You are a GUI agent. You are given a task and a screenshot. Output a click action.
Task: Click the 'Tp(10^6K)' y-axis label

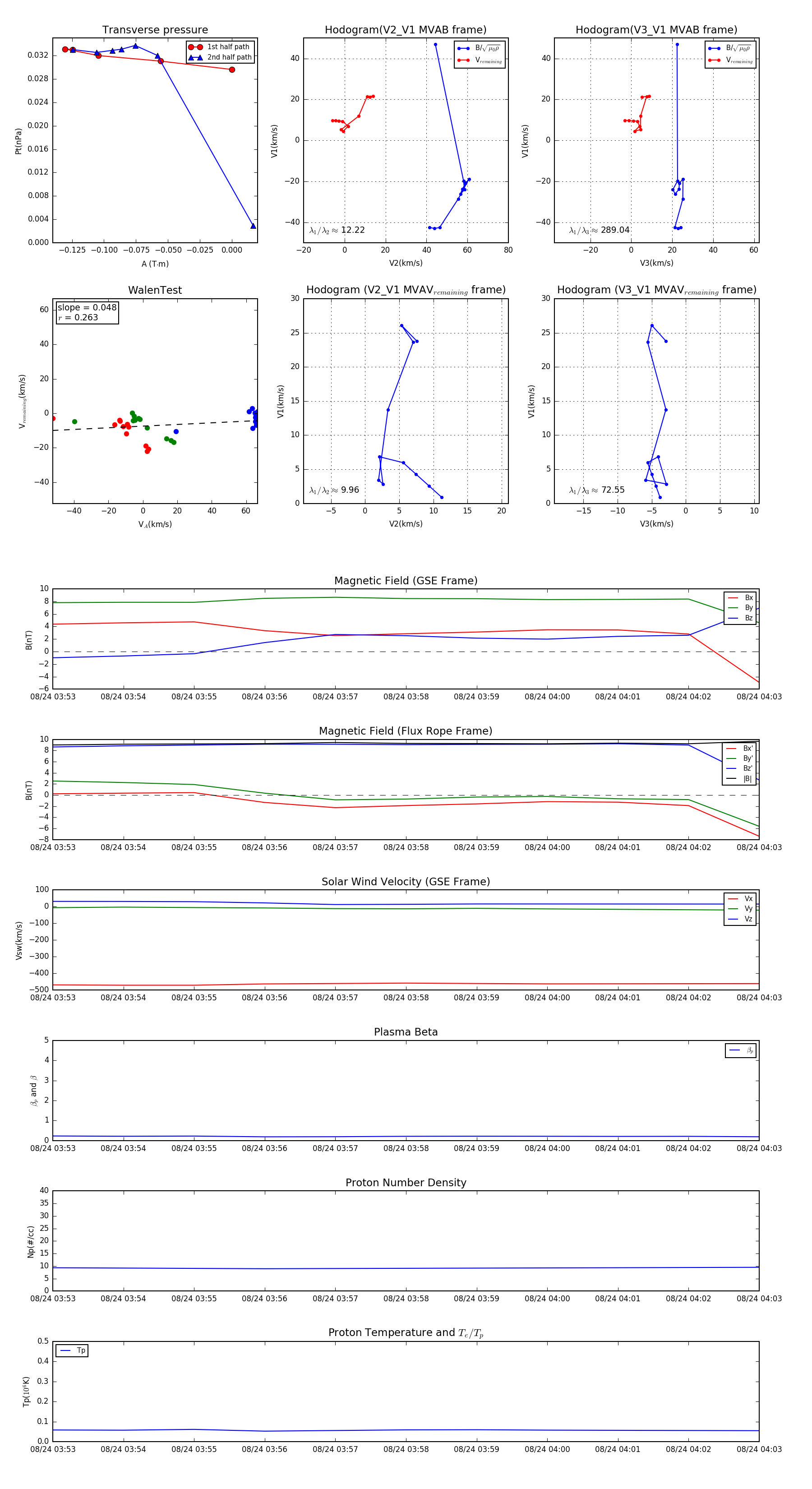pyautogui.click(x=26, y=1392)
